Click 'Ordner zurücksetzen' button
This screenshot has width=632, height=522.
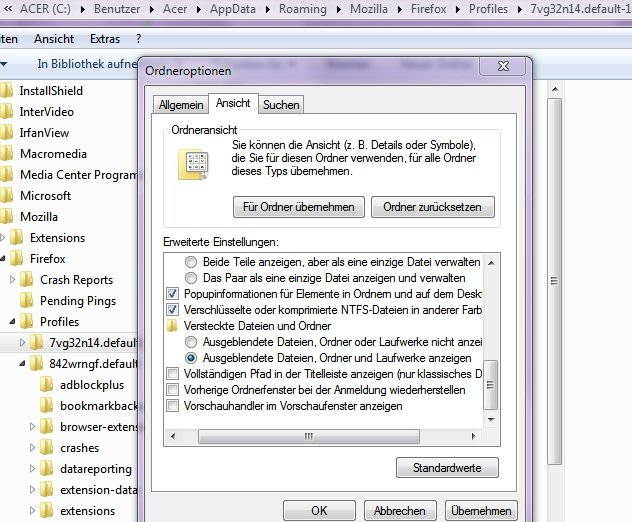[x=432, y=207]
